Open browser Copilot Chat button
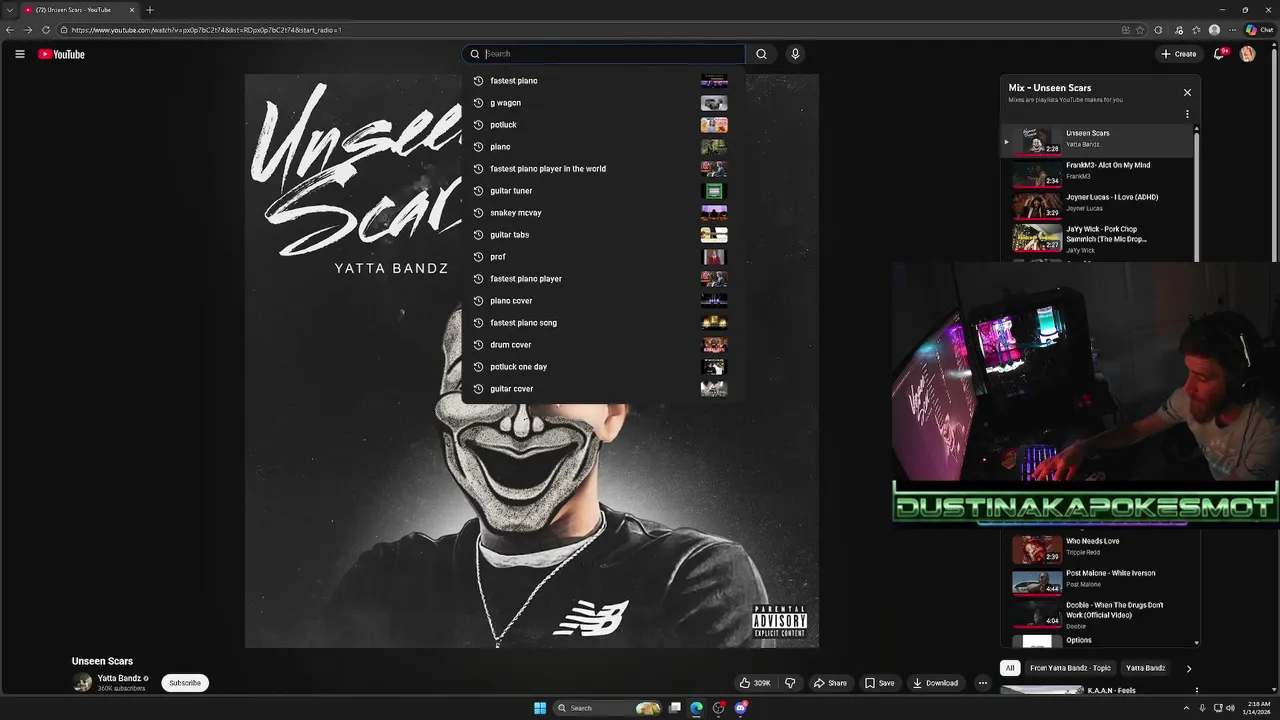The height and width of the screenshot is (720, 1280). pos(1259,30)
